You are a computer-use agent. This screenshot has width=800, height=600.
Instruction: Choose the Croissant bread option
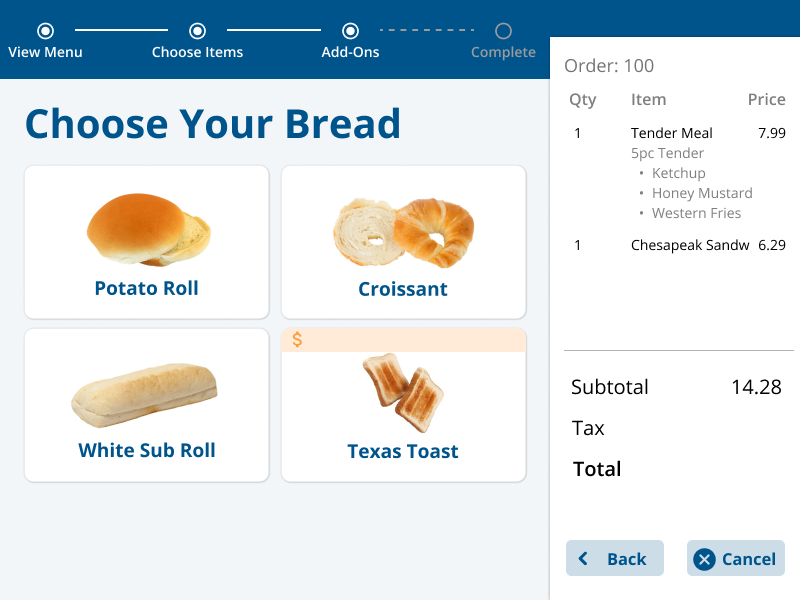point(404,242)
